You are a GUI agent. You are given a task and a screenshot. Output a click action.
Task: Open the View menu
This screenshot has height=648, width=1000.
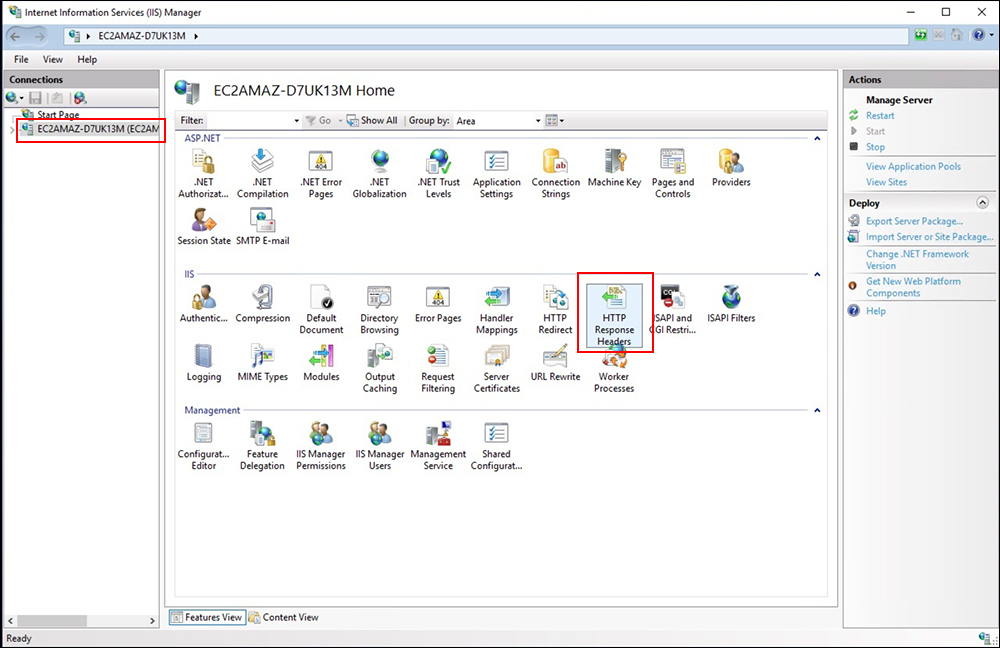[52, 59]
